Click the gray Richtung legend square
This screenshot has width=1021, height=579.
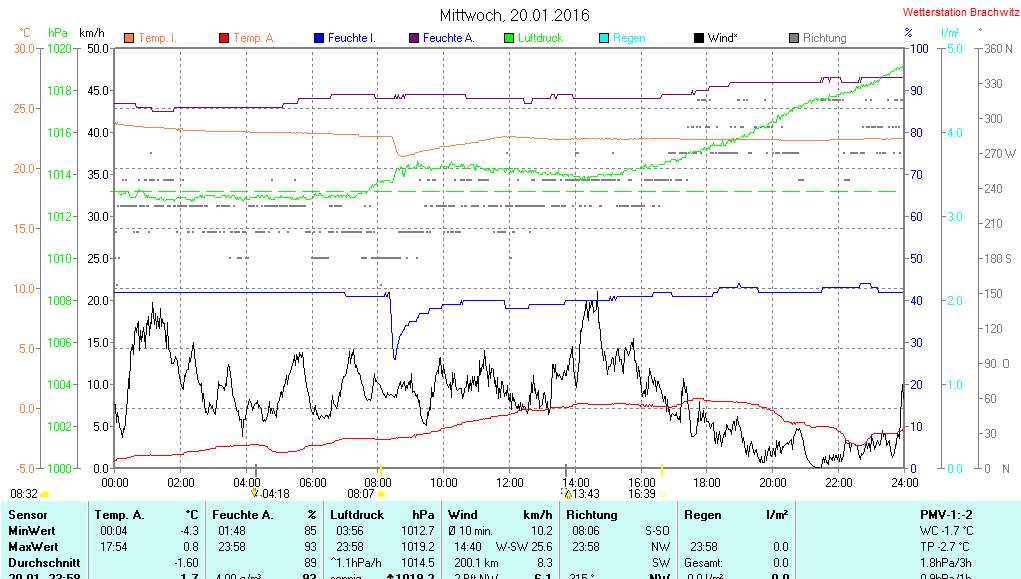coord(794,38)
